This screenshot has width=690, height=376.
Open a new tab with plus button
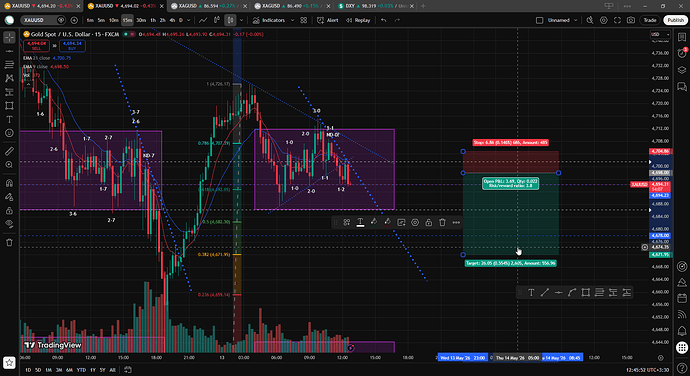pos(423,6)
